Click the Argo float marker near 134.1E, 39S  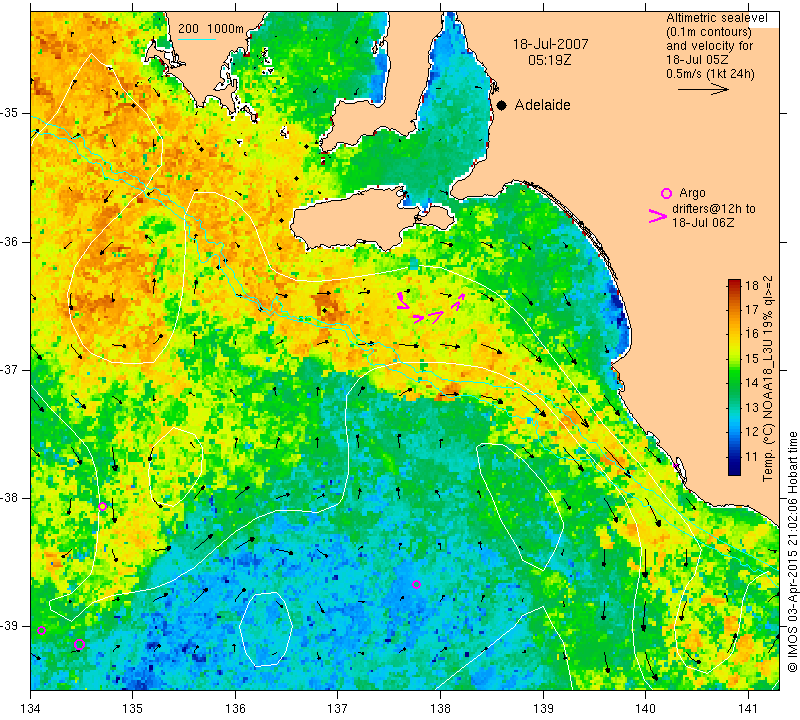click(x=42, y=631)
